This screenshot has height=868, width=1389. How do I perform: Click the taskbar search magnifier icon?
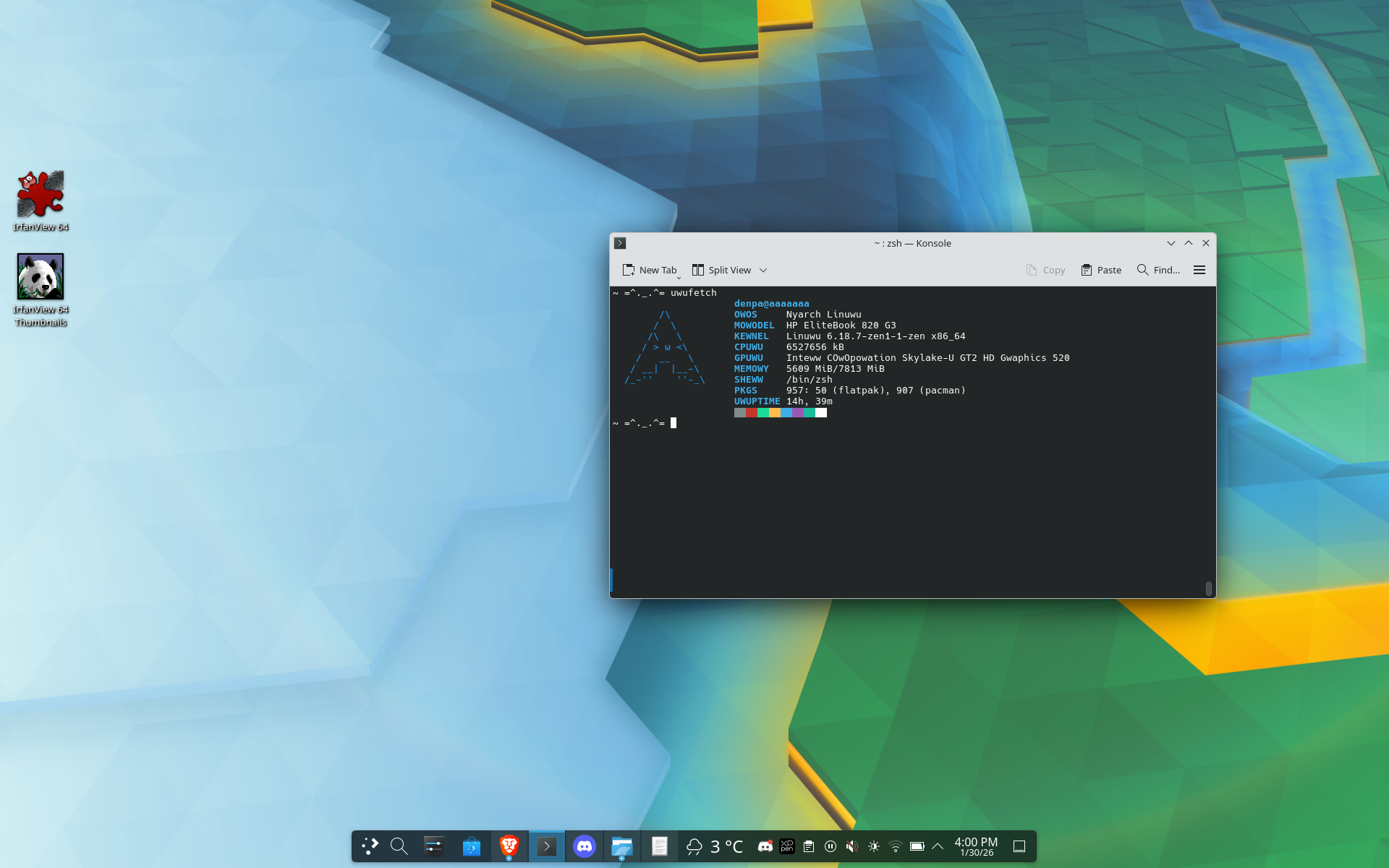pyautogui.click(x=399, y=846)
